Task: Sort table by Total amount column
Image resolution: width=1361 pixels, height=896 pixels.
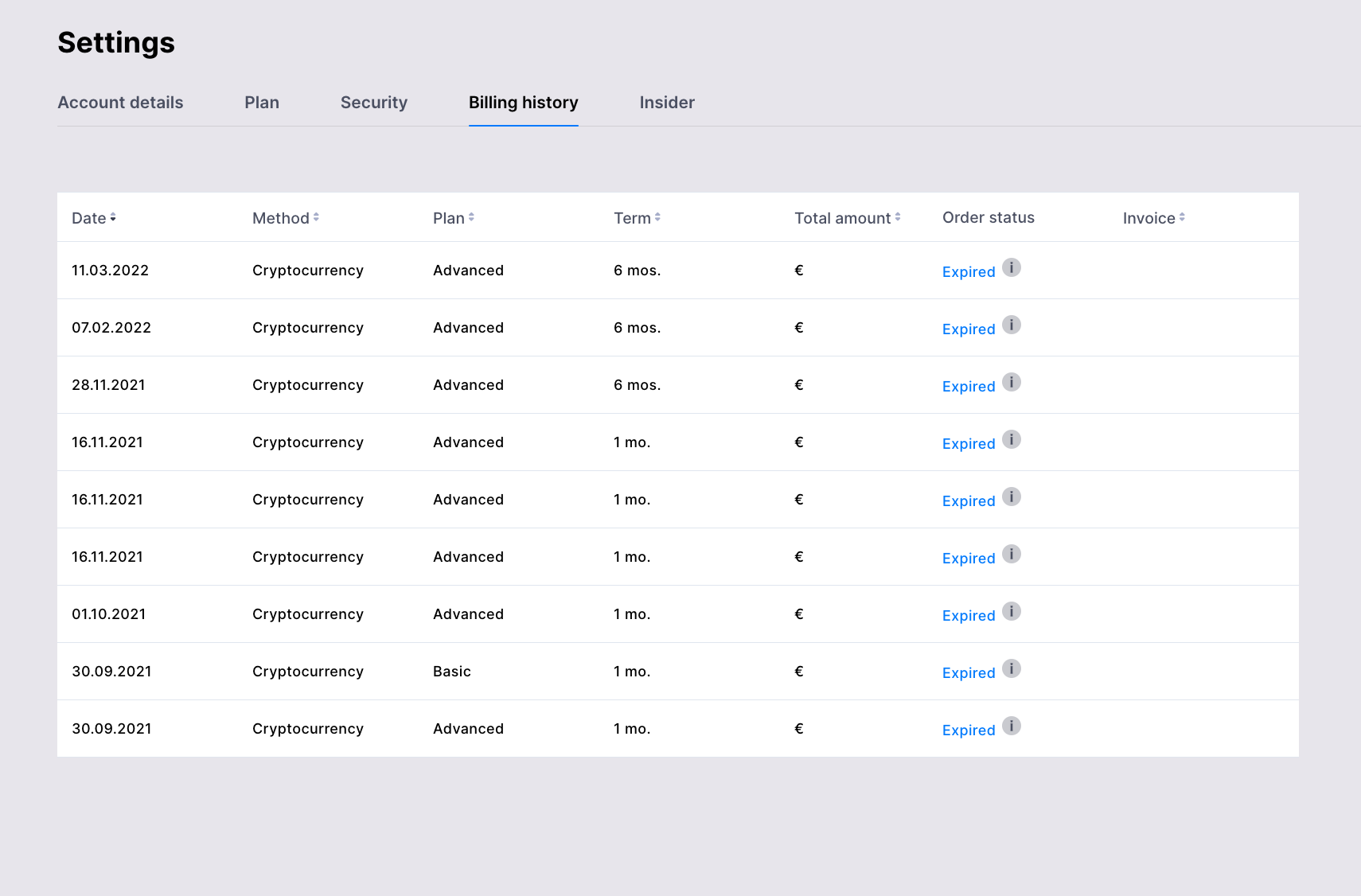Action: pyautogui.click(x=847, y=218)
